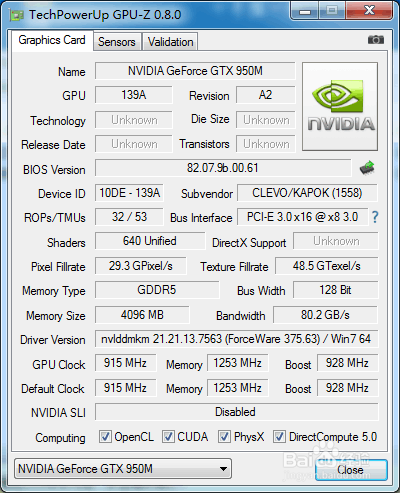Select the Graphics Card tab
Image resolution: width=400 pixels, height=493 pixels.
(52, 40)
